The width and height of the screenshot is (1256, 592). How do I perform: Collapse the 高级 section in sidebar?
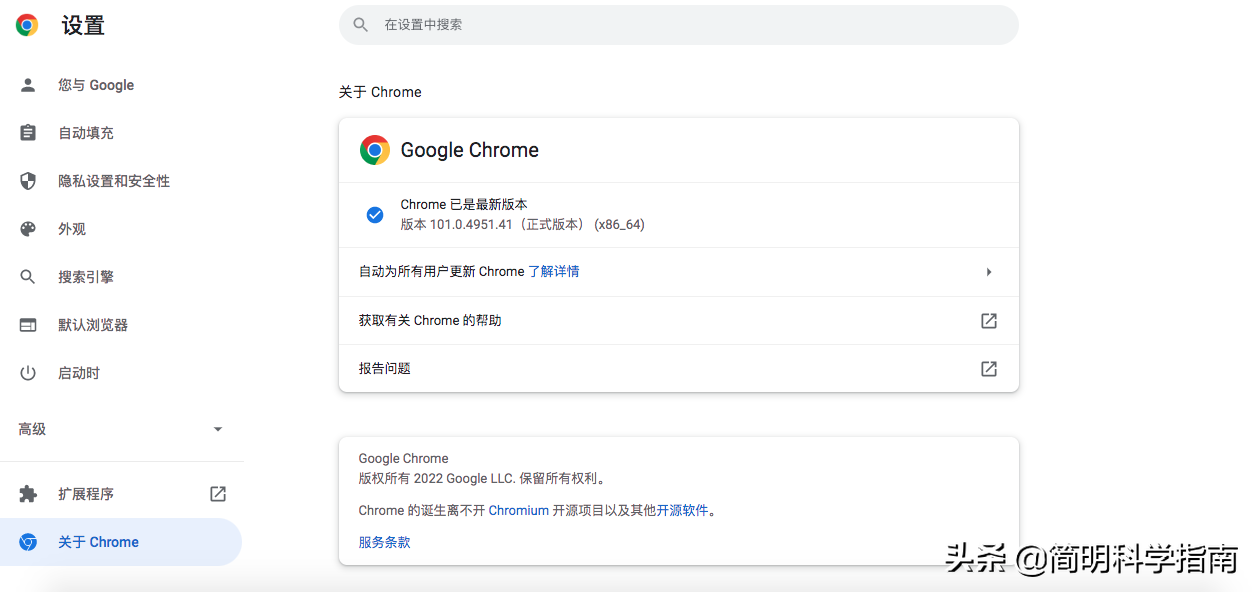coord(218,428)
